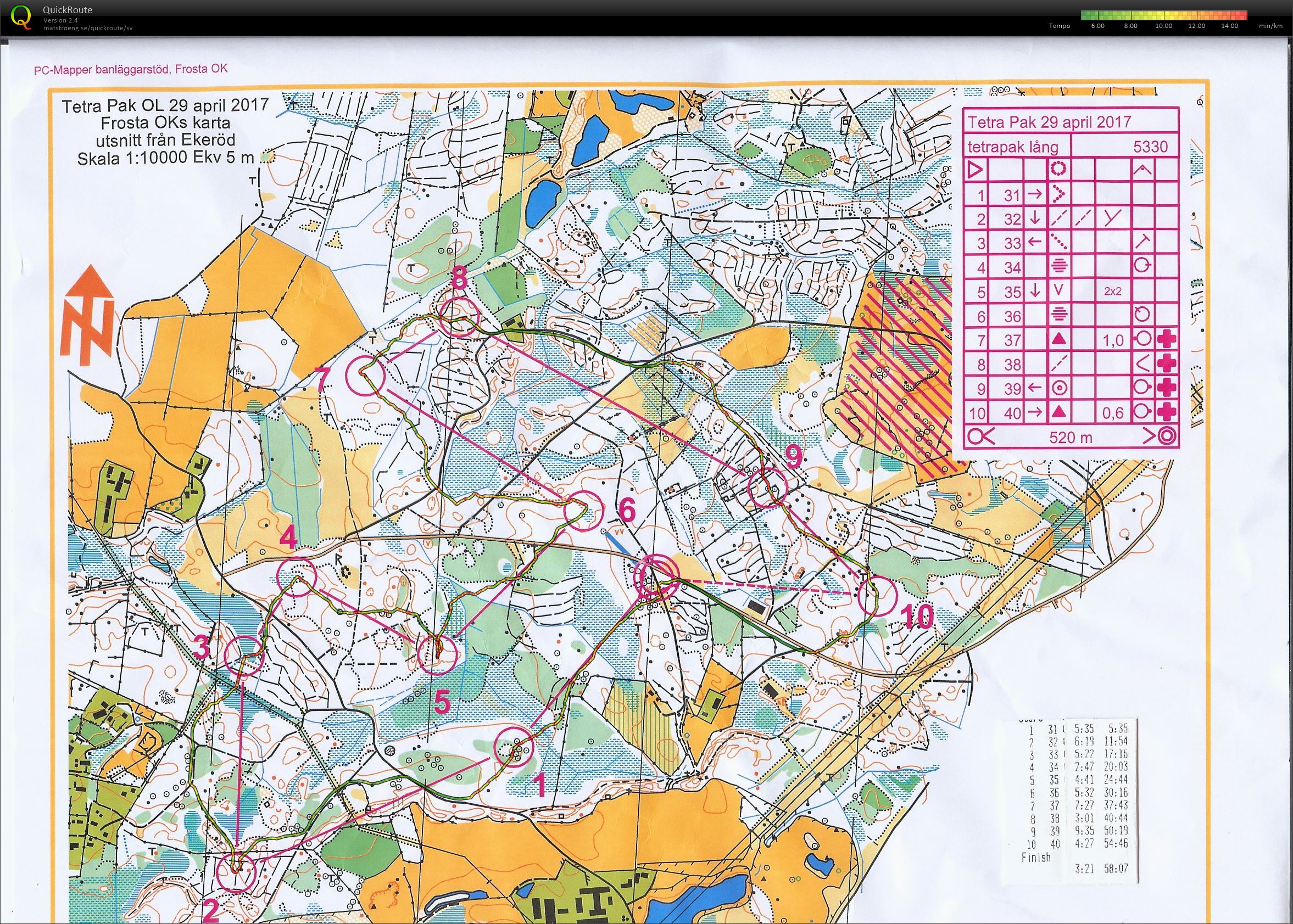
Task: Click the ring symbol in table header row
Action: coord(1060,170)
